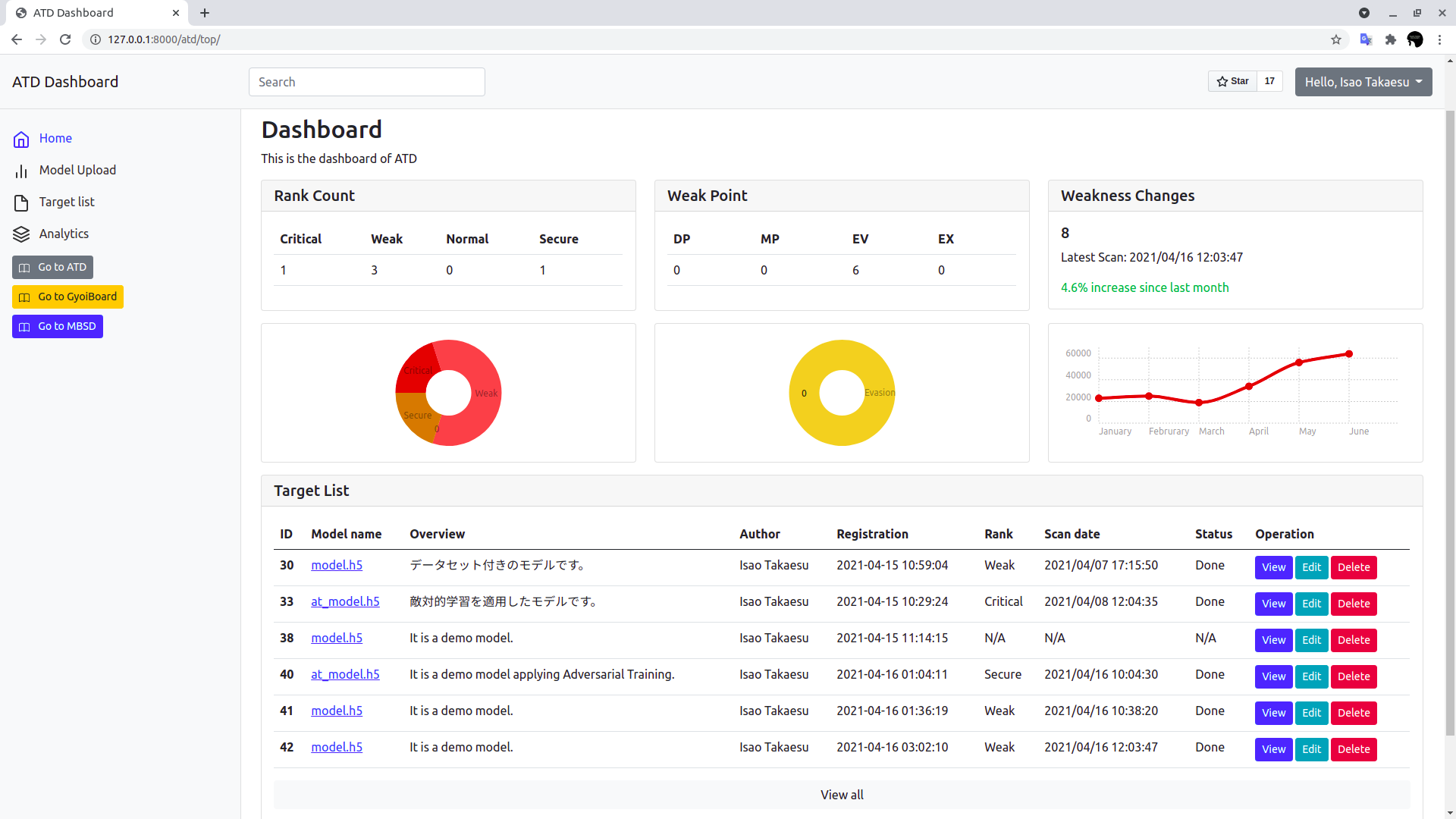Open at_model.h5 link for ID 40
This screenshot has height=819, width=1456.
coord(345,674)
